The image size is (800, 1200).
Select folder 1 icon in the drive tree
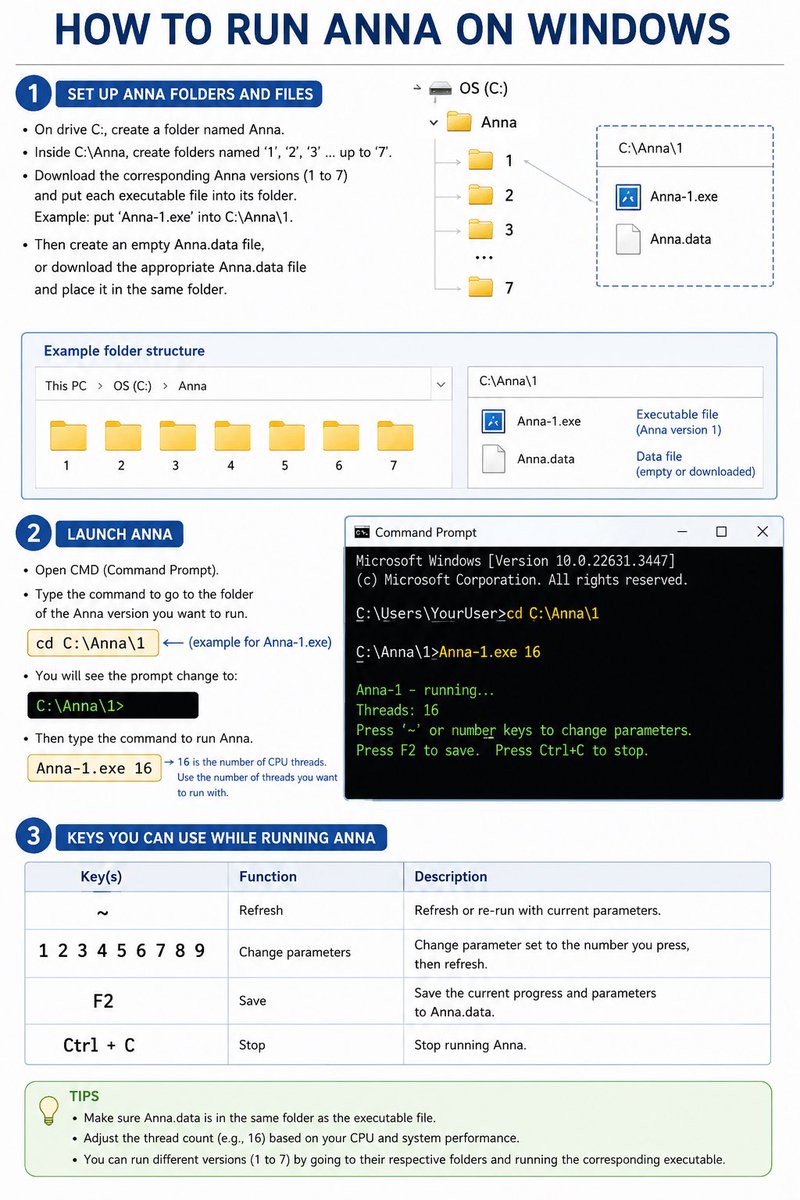[481, 160]
